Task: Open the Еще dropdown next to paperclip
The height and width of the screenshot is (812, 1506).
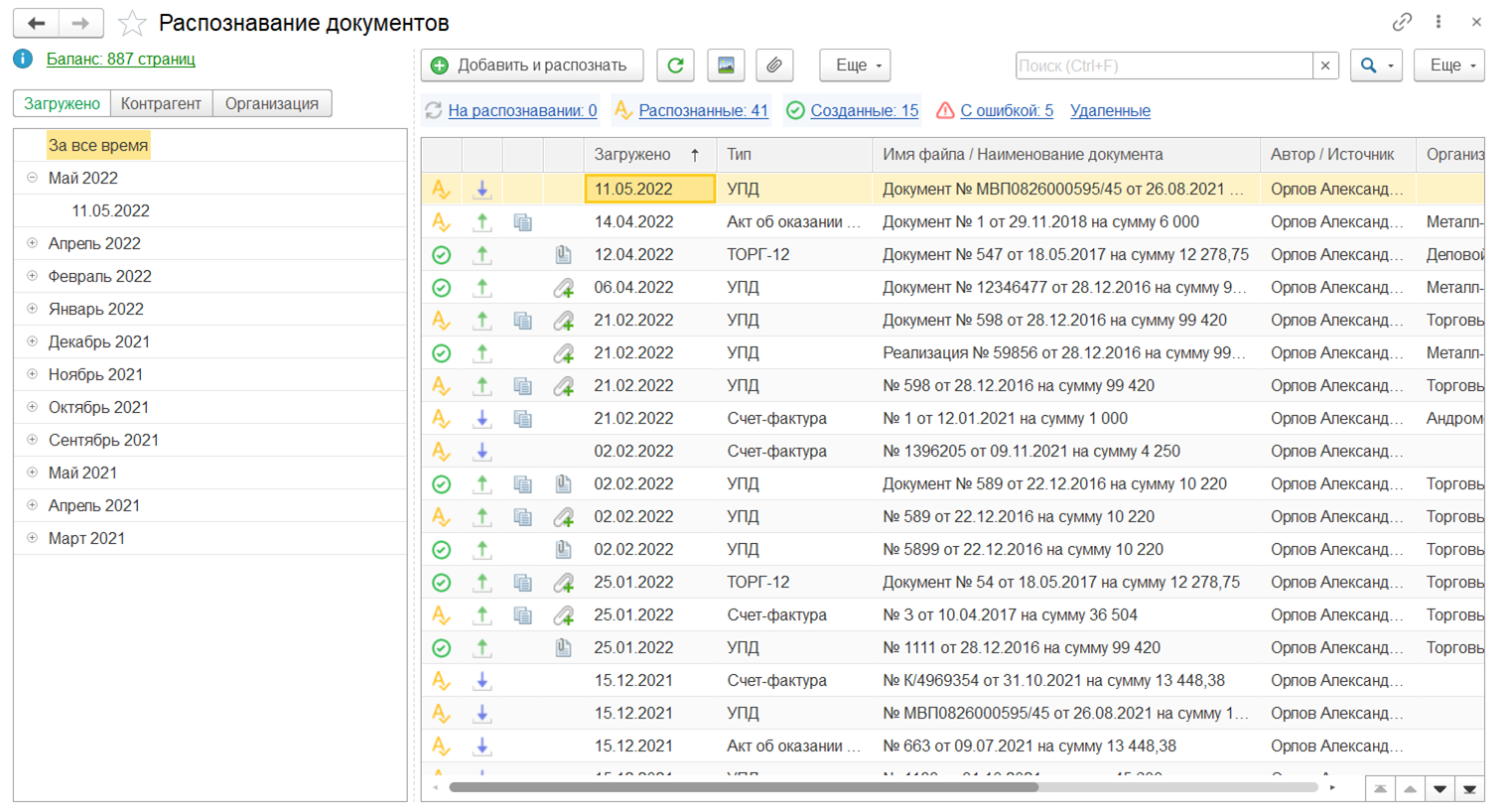Action: [855, 66]
